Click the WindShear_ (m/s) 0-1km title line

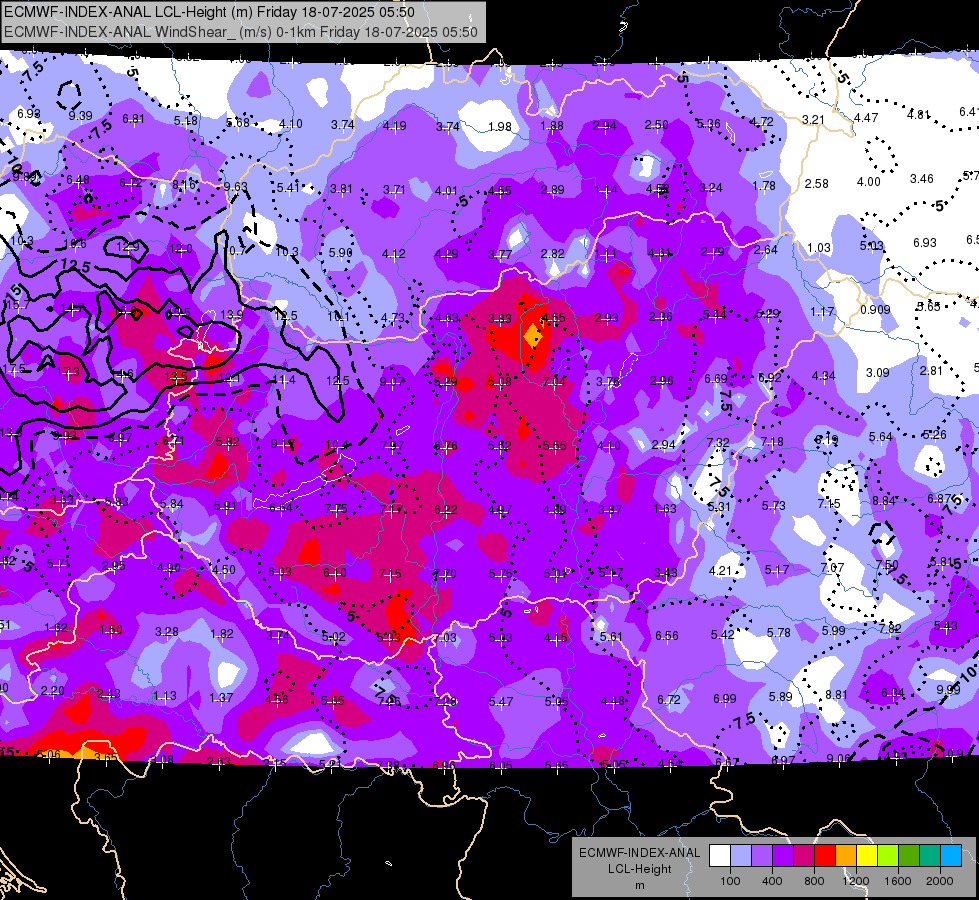[x=241, y=32]
